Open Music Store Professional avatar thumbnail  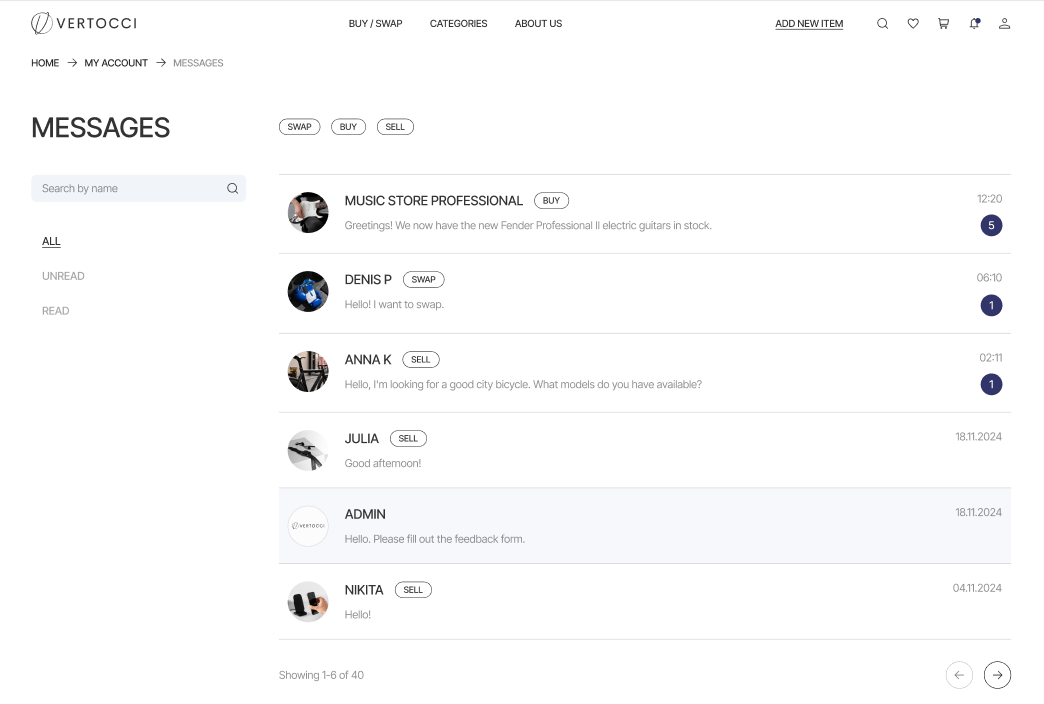coord(308,213)
